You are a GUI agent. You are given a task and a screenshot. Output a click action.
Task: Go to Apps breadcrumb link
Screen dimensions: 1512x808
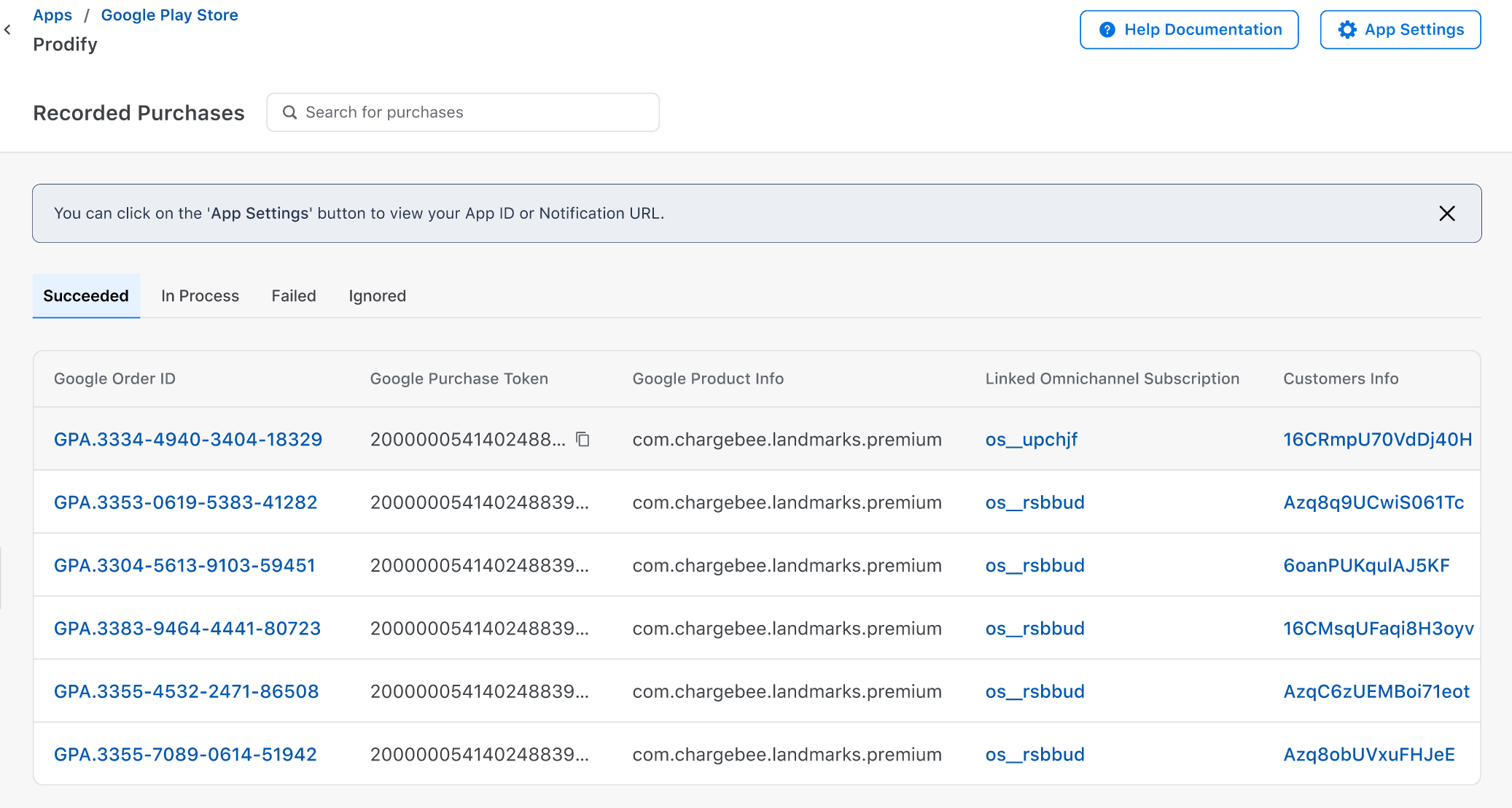[x=52, y=15]
